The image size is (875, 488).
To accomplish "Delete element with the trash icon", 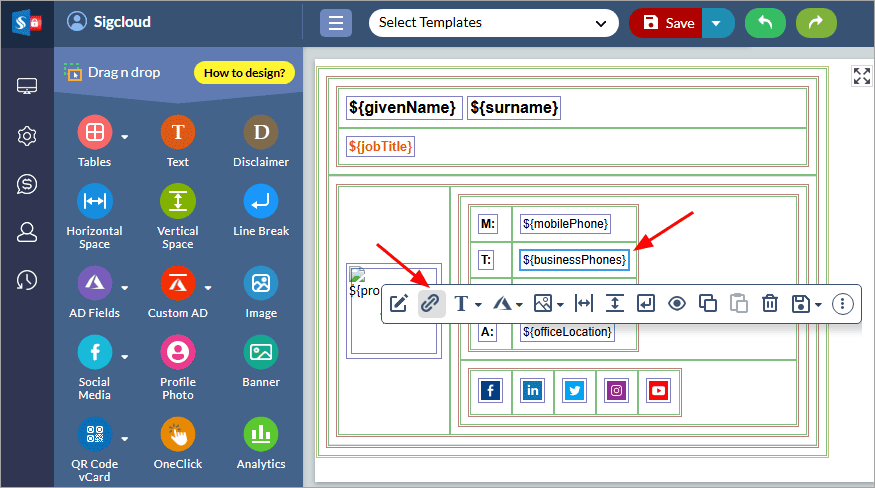I will tap(770, 303).
